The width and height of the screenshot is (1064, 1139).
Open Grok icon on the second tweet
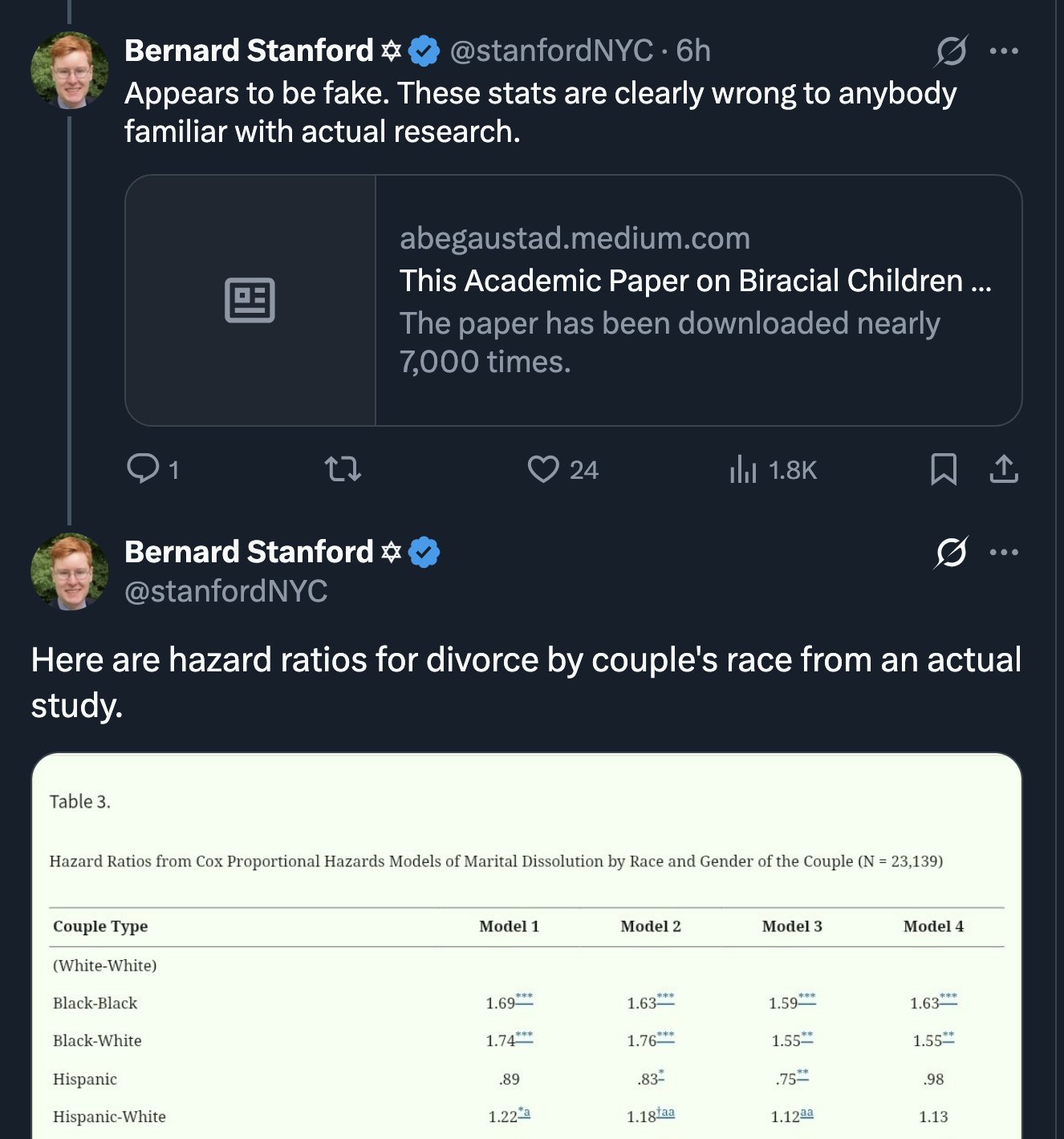pyautogui.click(x=951, y=553)
